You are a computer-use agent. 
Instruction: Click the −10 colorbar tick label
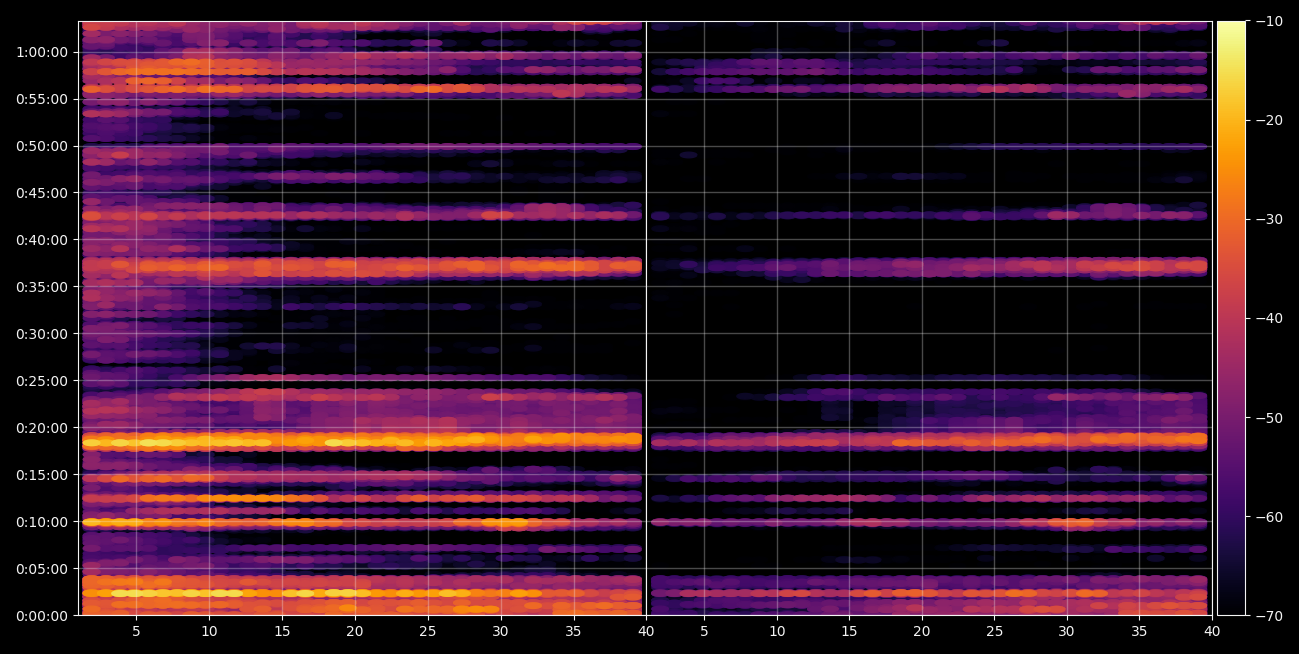coord(1270,21)
